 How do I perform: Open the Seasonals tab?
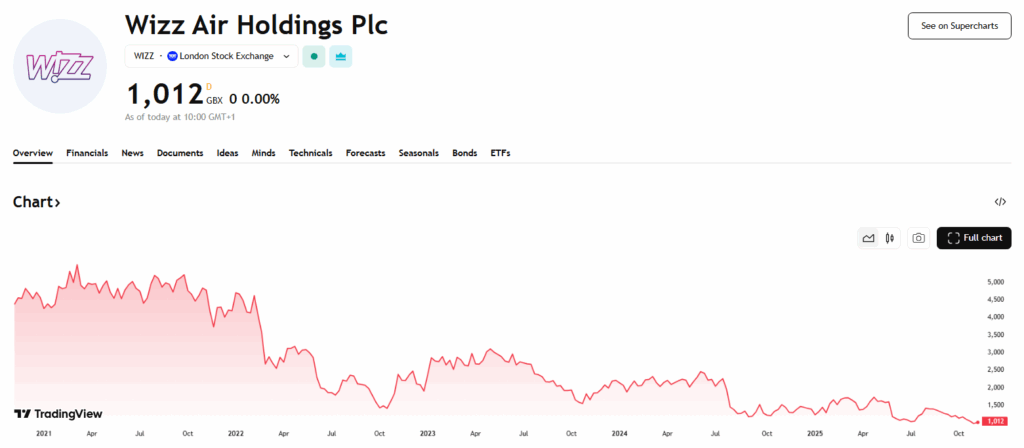click(418, 153)
